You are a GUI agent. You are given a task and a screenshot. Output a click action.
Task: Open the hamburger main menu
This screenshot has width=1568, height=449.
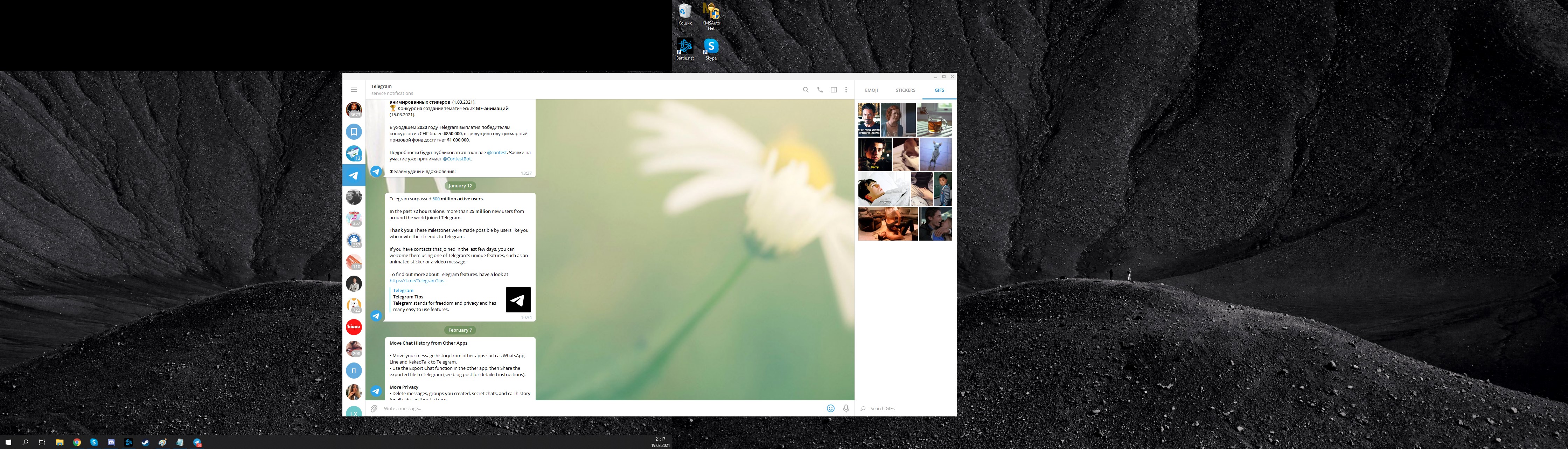354,90
